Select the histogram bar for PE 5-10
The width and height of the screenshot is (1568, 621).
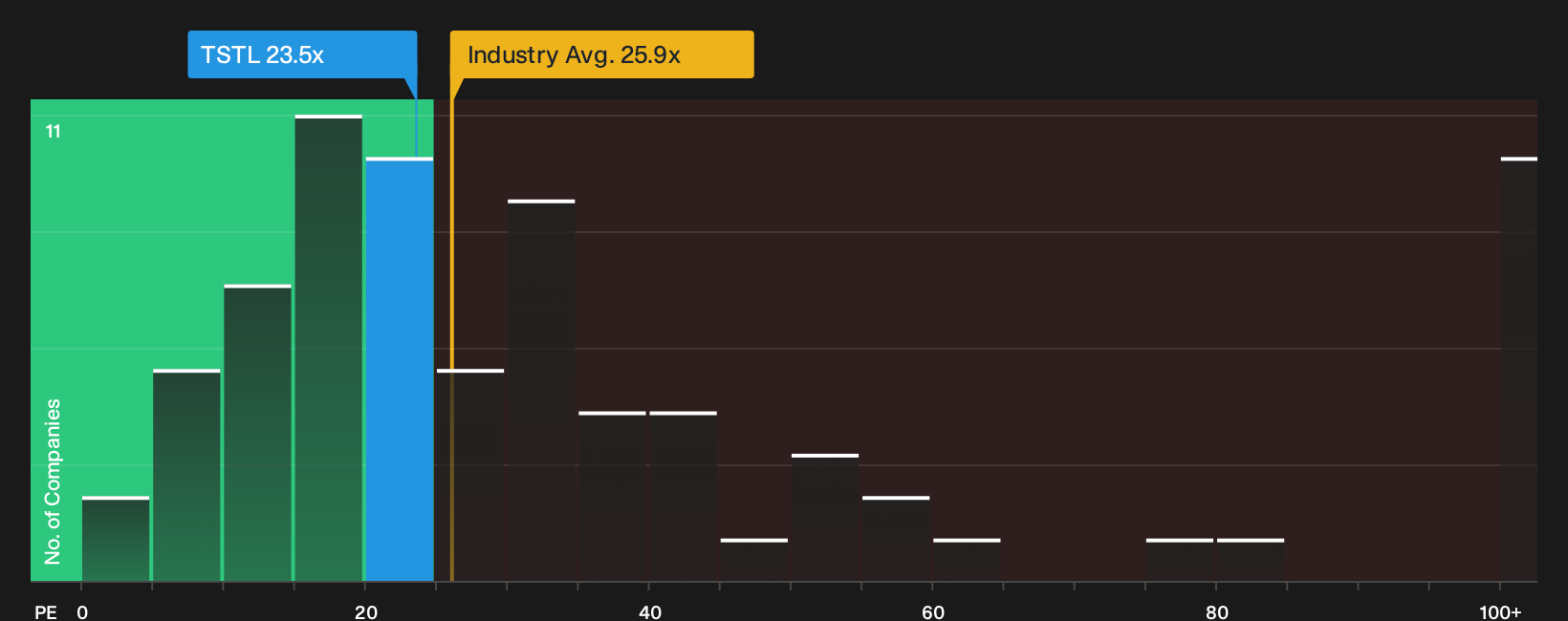(186, 475)
